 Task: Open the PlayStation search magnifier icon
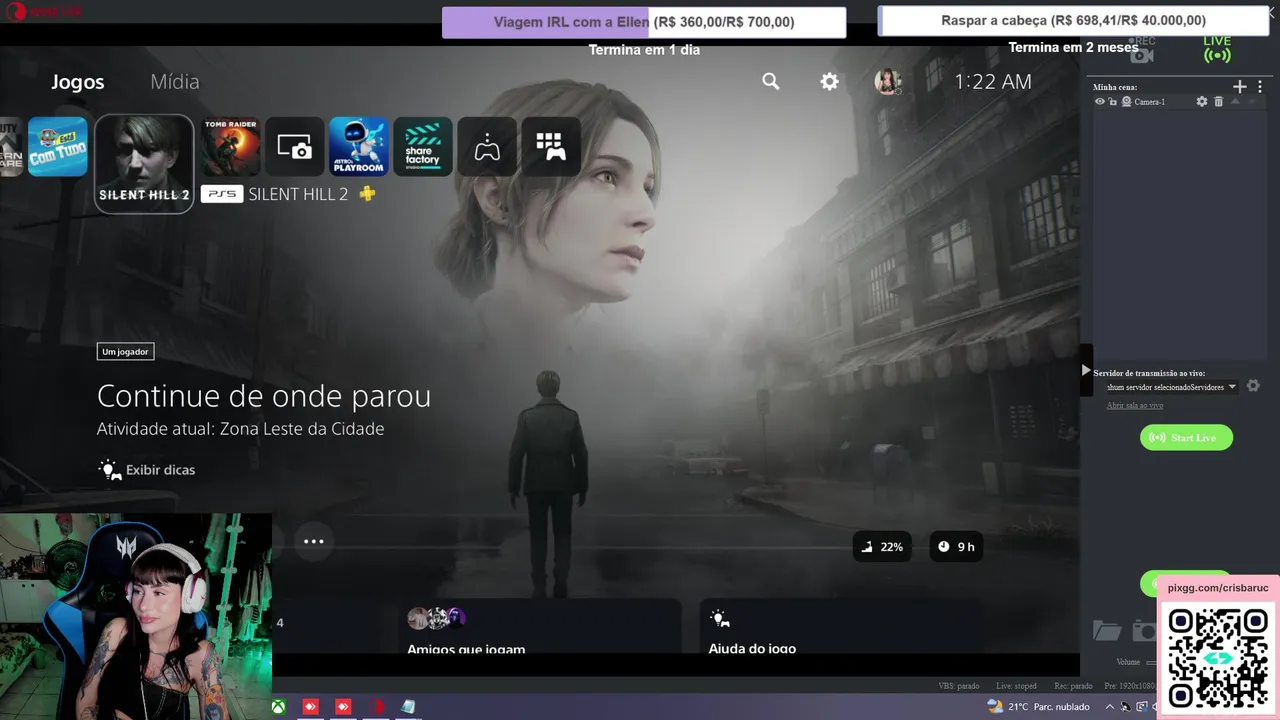[770, 82]
